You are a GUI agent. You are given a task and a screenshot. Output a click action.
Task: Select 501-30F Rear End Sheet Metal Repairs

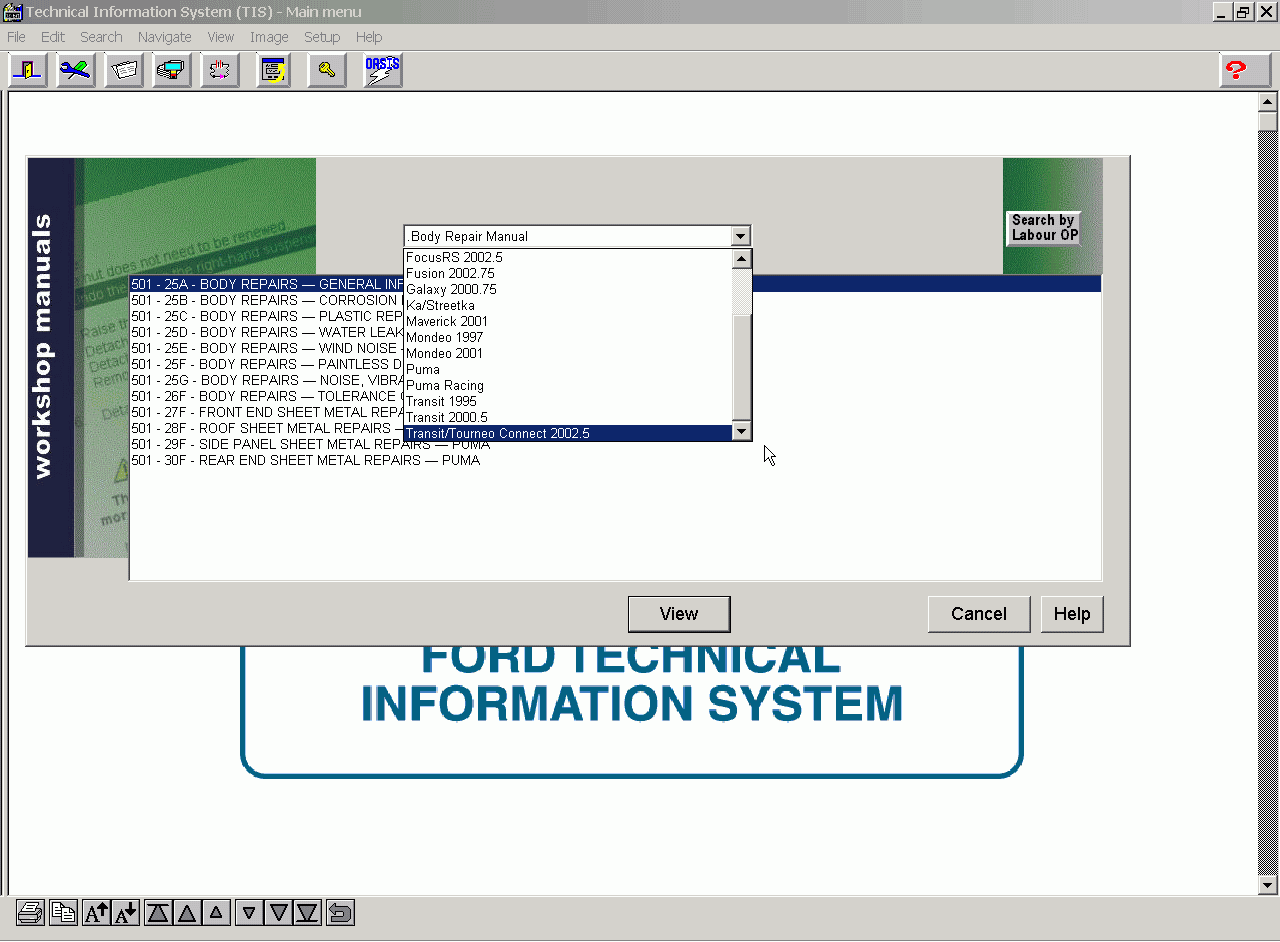click(305, 460)
